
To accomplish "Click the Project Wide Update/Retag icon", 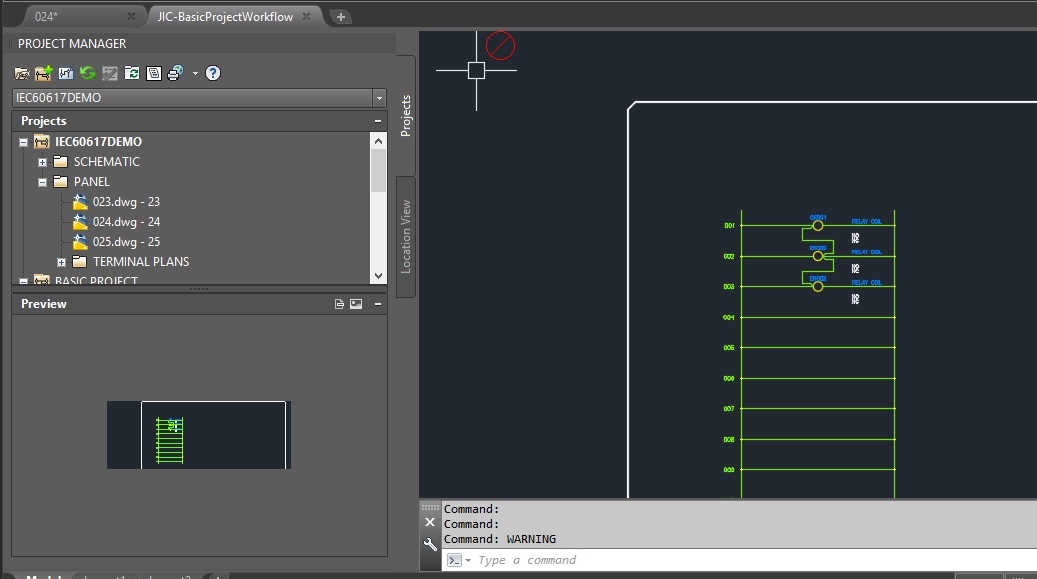I will point(132,73).
